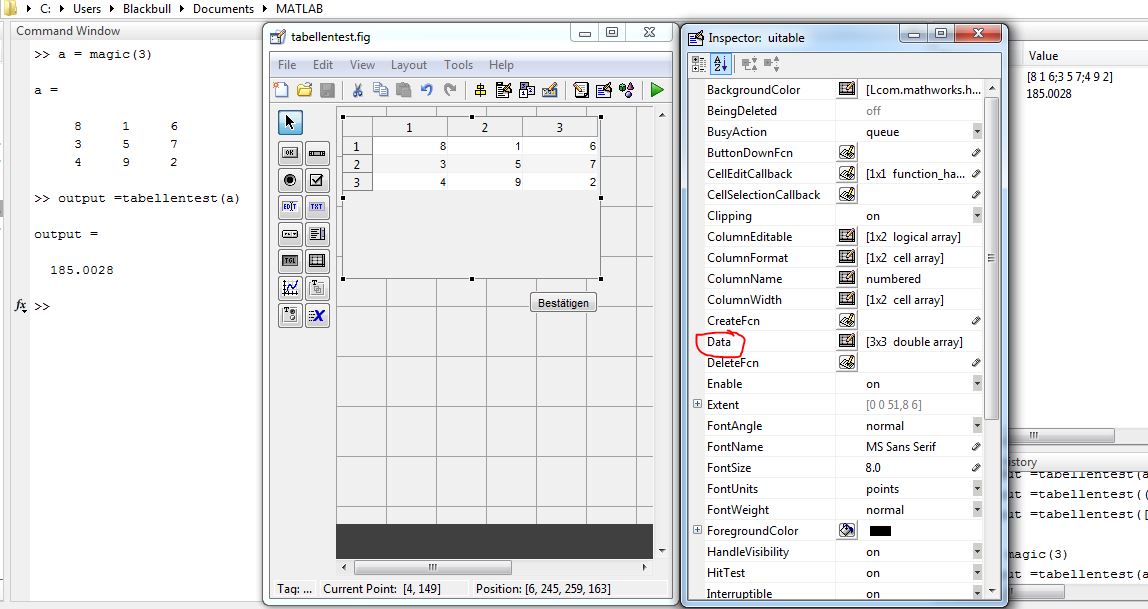This screenshot has height=609, width=1148.
Task: Open the FontWeight dropdown list
Action: click(976, 510)
